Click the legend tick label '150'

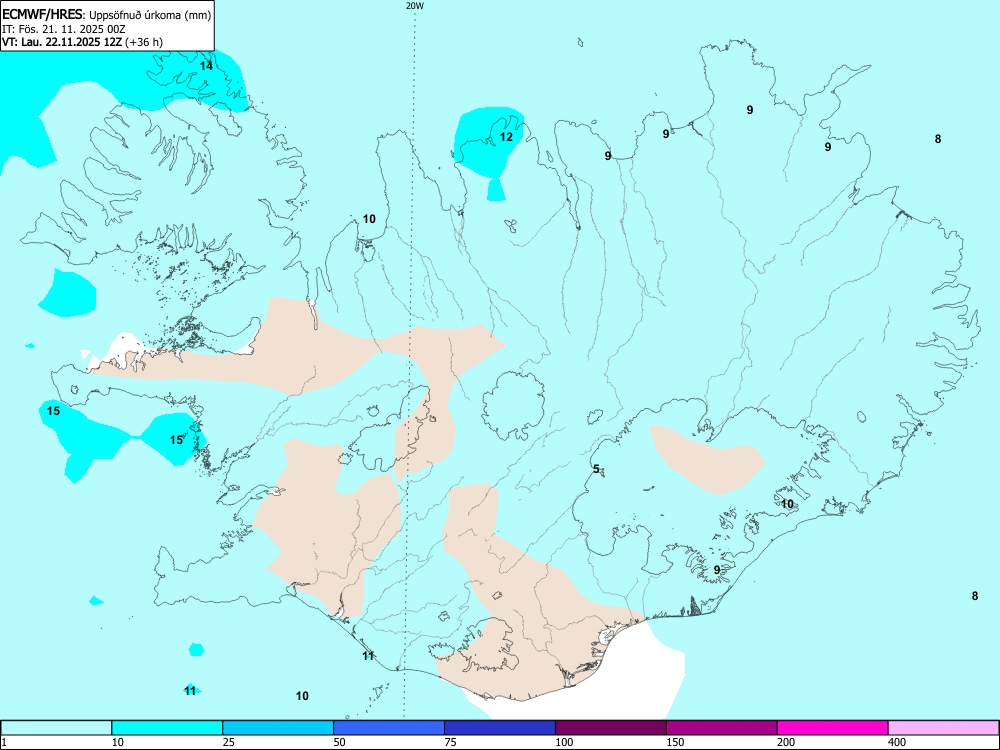point(675,742)
